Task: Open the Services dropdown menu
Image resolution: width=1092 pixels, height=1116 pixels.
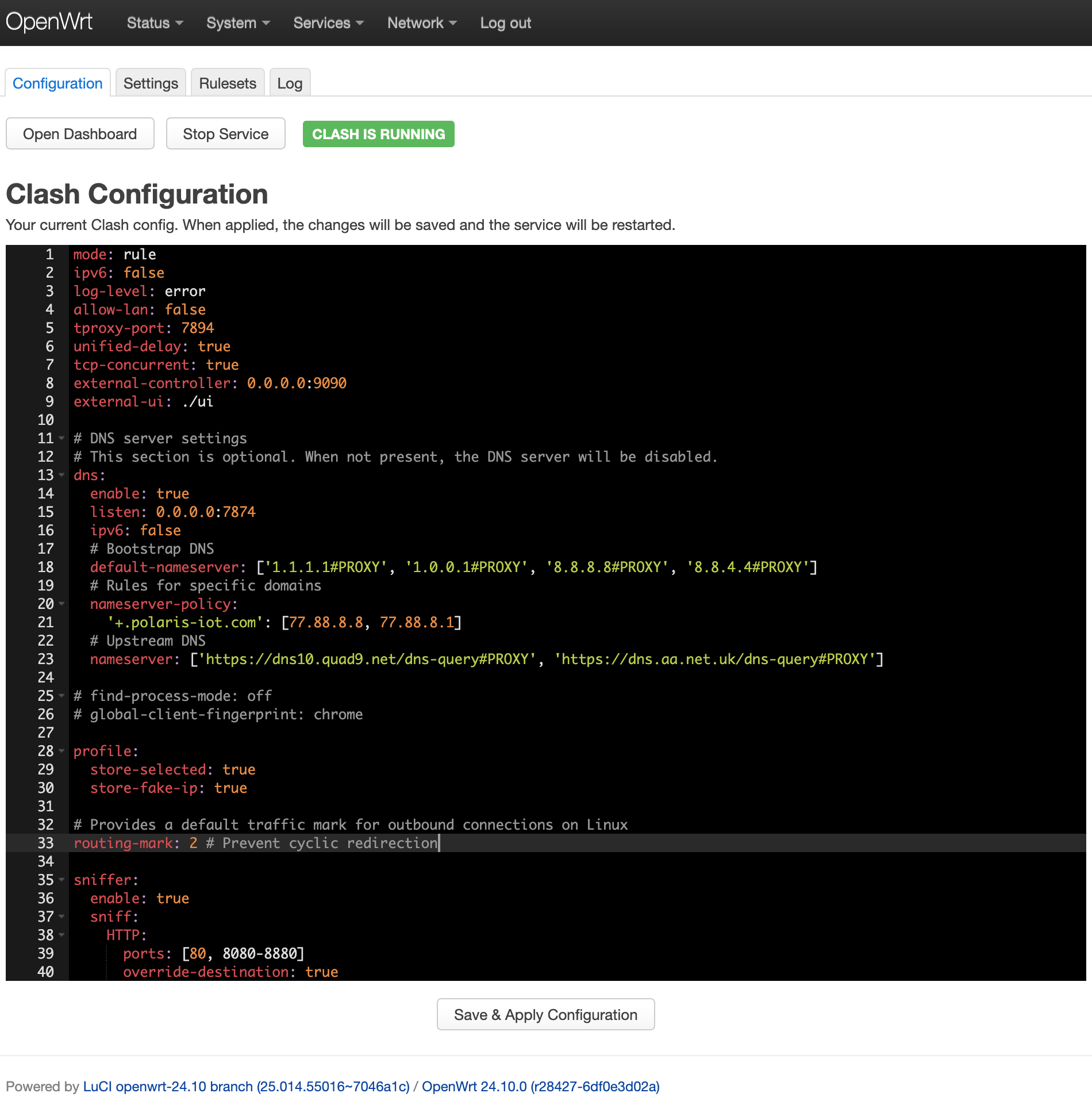Action: (328, 23)
